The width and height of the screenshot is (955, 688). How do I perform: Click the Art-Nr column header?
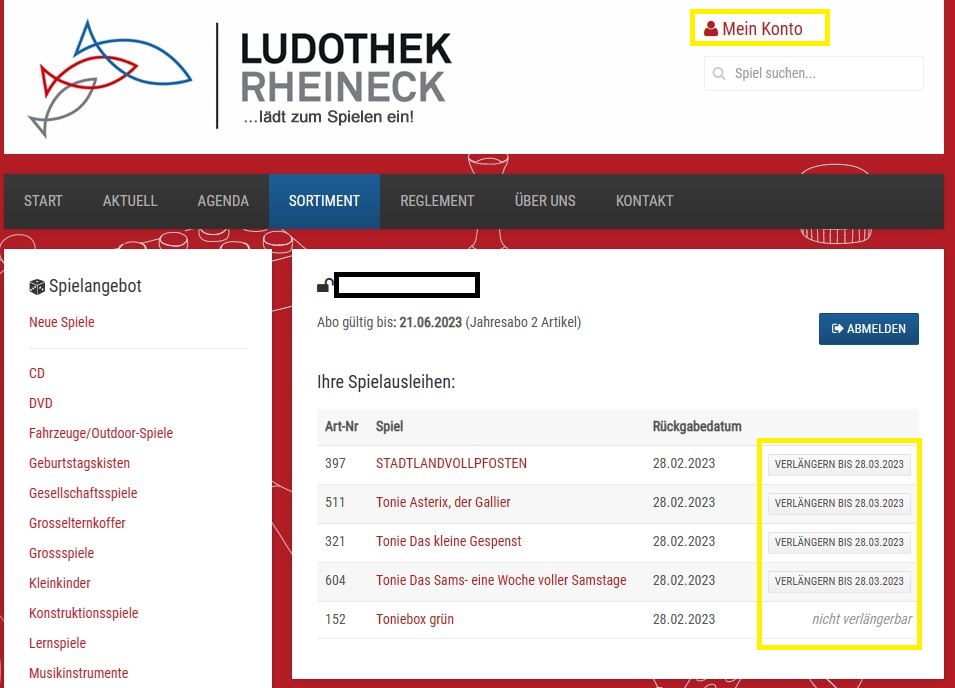click(x=342, y=426)
